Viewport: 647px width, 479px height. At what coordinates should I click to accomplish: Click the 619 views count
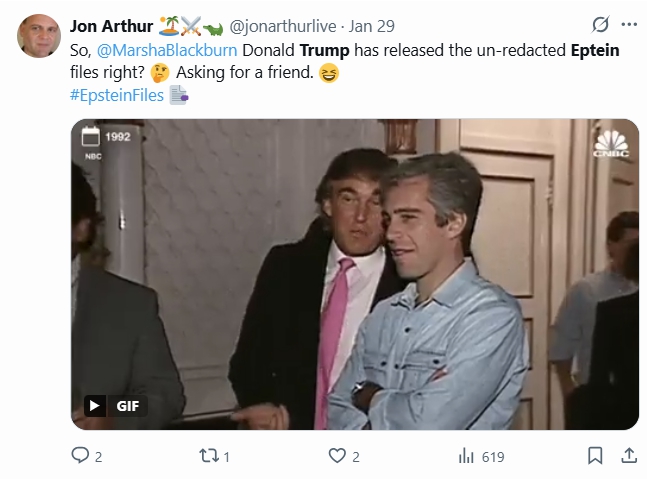[493, 457]
